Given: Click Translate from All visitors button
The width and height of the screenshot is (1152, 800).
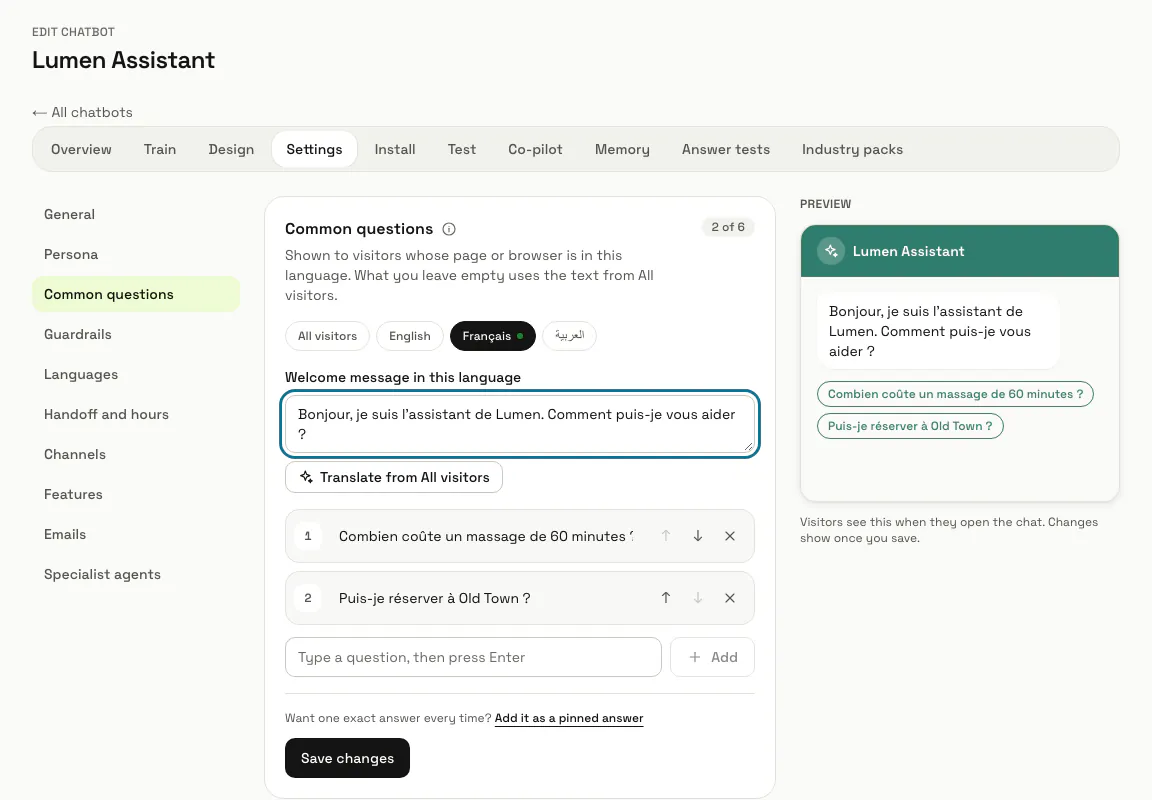Looking at the screenshot, I should 394,478.
